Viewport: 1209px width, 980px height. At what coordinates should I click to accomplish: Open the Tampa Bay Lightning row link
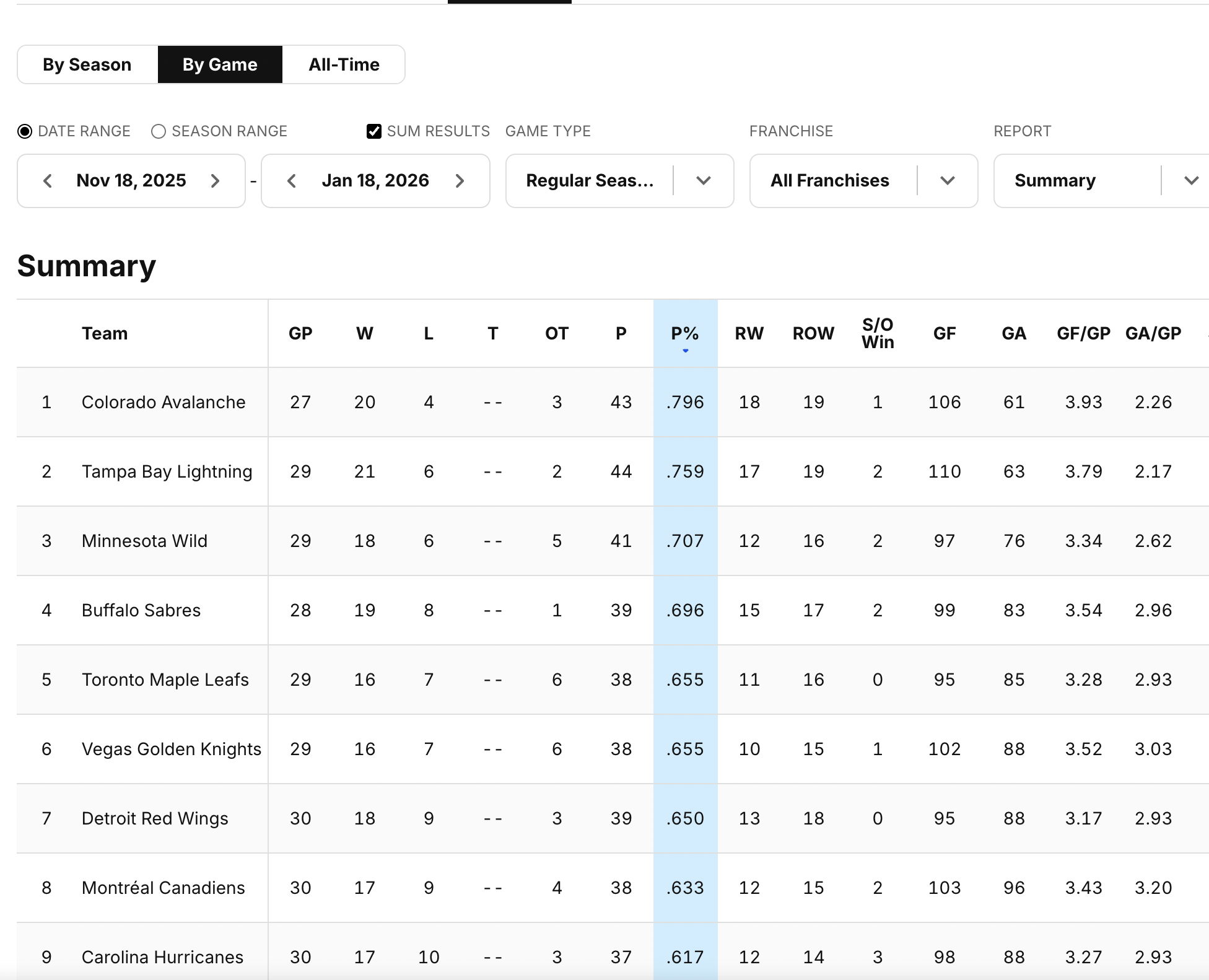pyautogui.click(x=167, y=471)
